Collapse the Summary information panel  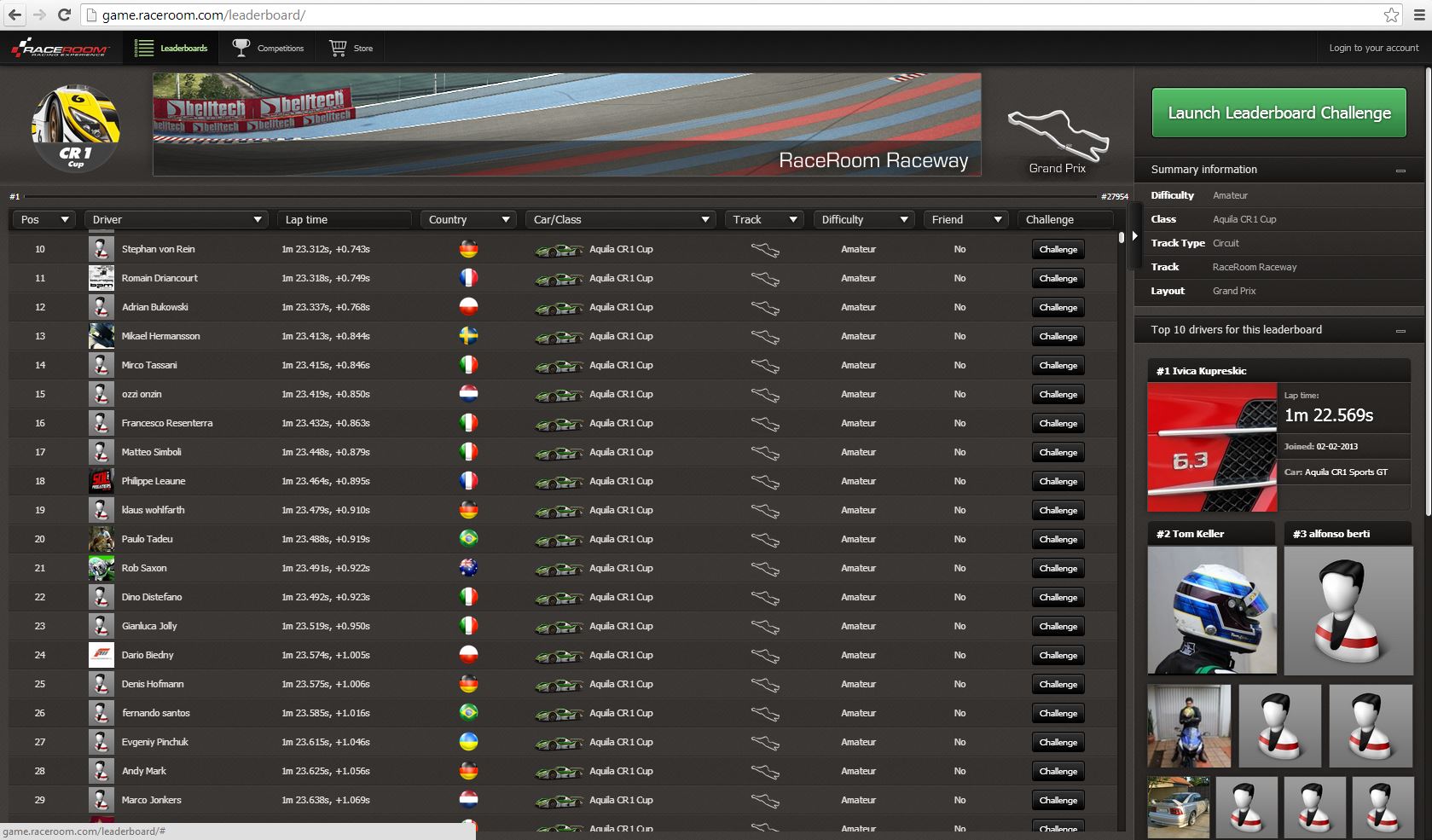pos(1400,171)
